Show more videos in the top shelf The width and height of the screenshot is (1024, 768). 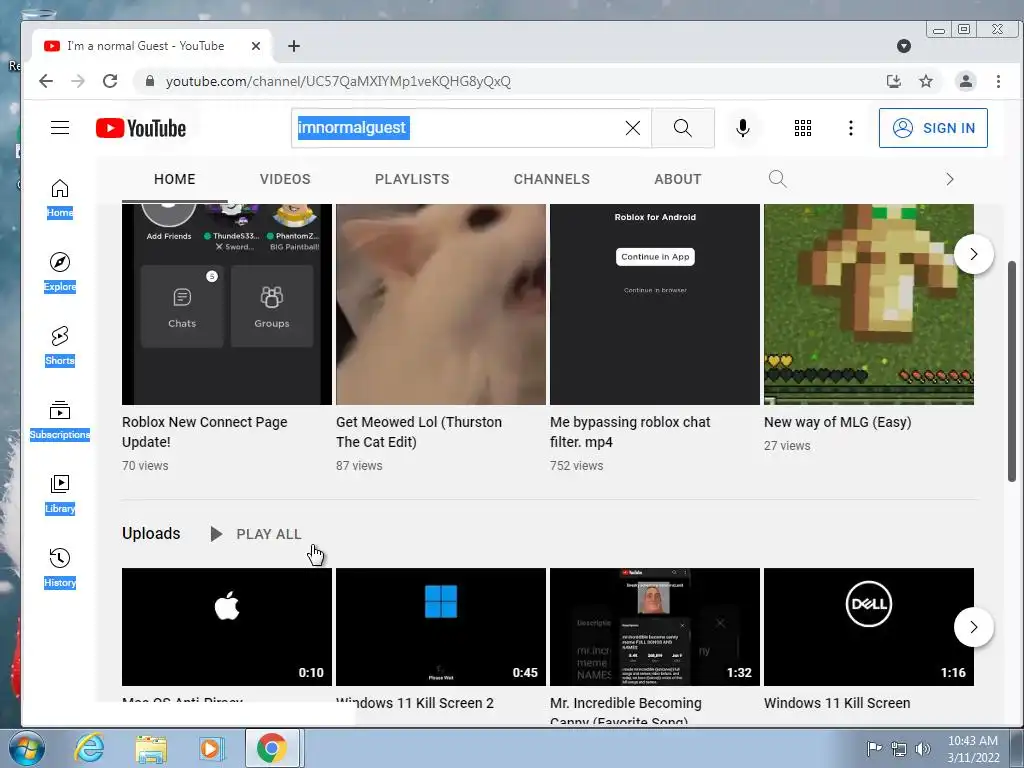tap(974, 254)
